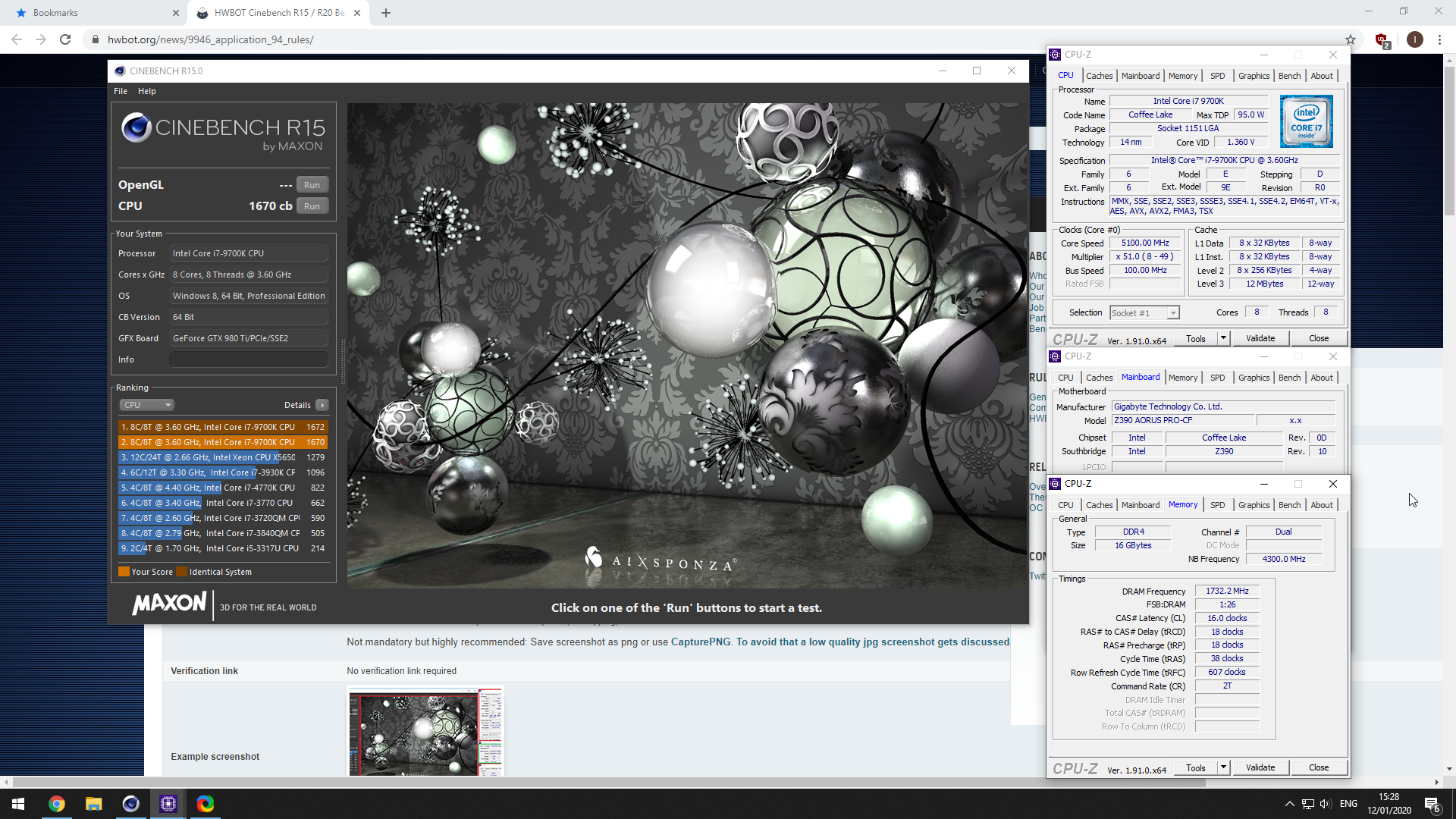Open the notification center icon
The width and height of the screenshot is (1456, 819).
click(x=1432, y=805)
